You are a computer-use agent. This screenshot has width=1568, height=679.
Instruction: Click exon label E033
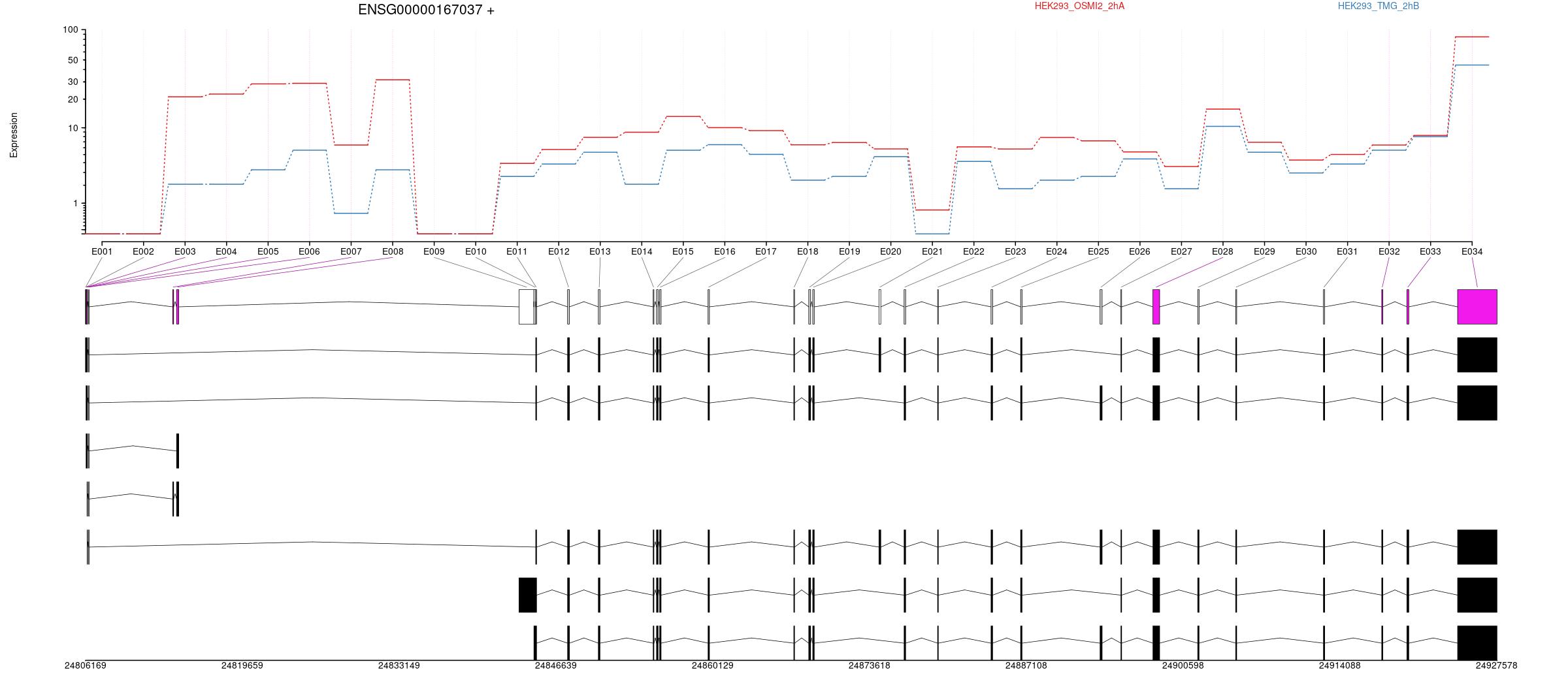(1430, 251)
